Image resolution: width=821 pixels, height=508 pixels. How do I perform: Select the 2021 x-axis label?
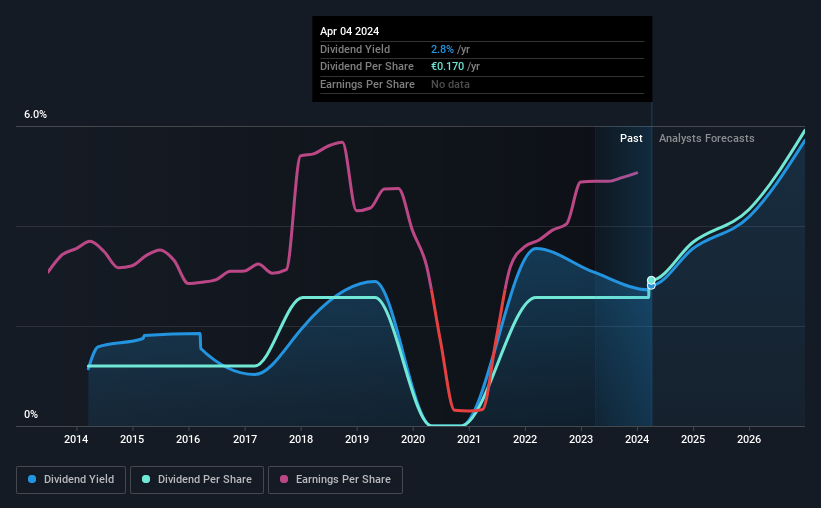pos(469,439)
